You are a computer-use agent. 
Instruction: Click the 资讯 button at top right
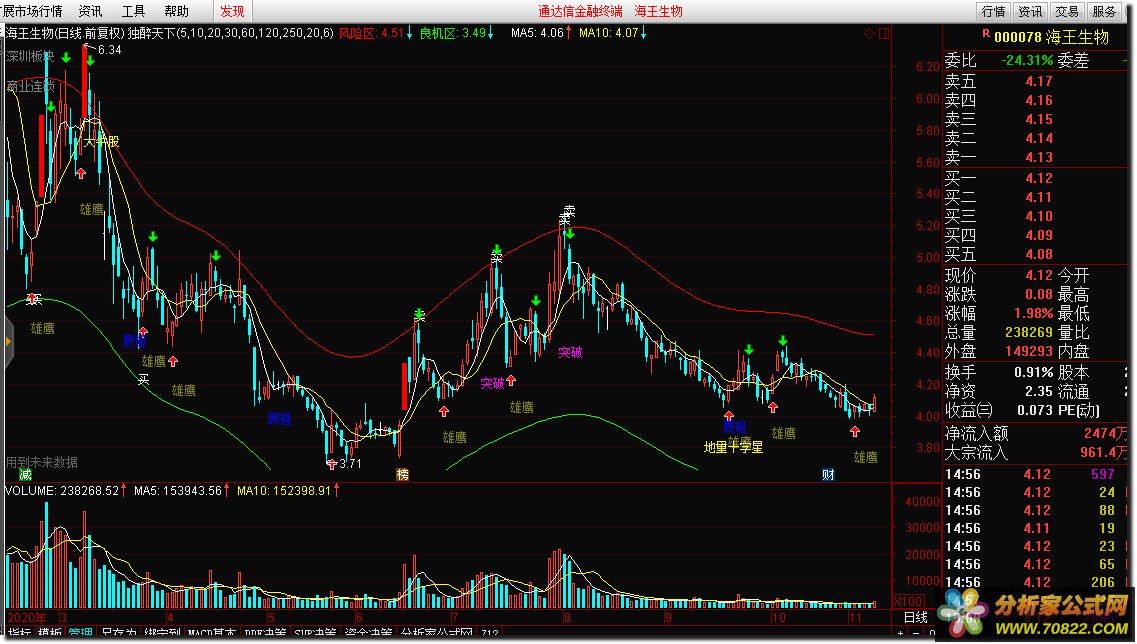[x=1030, y=11]
